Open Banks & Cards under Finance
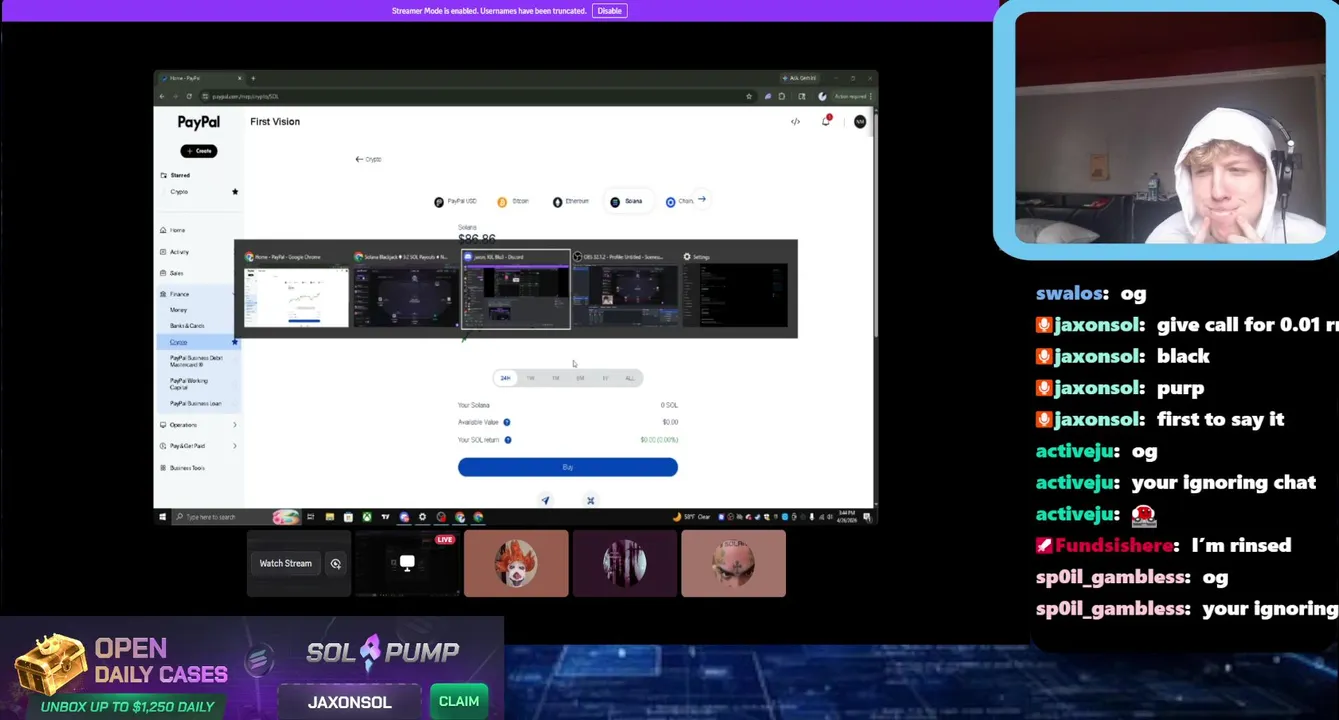The width and height of the screenshot is (1339, 720). (187, 326)
